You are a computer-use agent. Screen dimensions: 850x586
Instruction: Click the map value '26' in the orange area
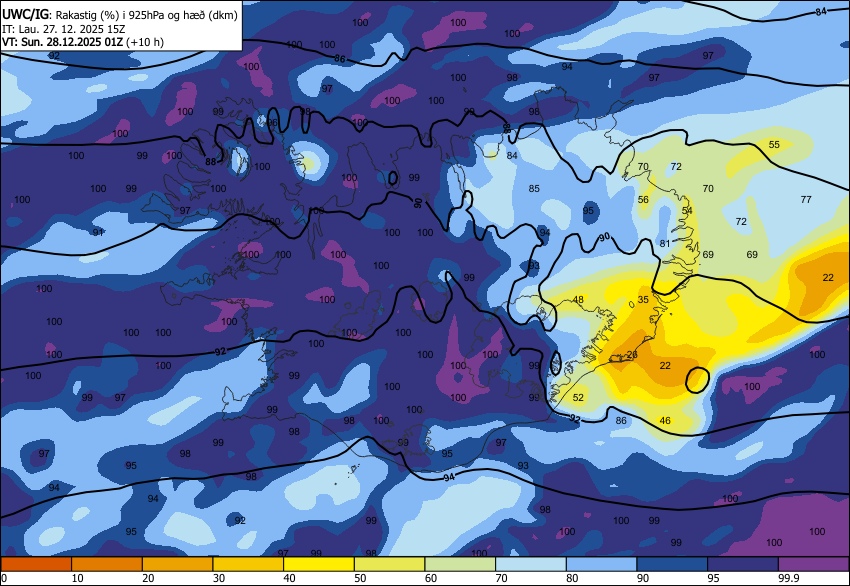click(632, 355)
